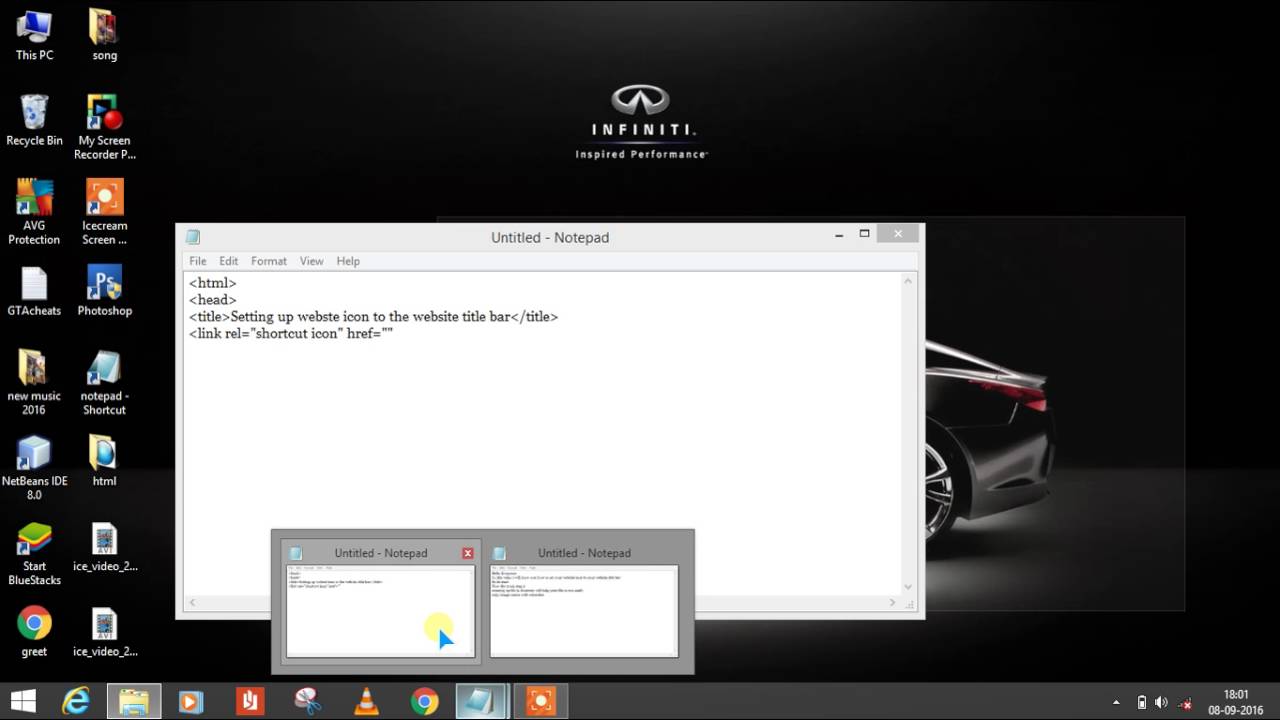The height and width of the screenshot is (720, 1280).
Task: Open the View menu in Notepad
Action: coord(311,261)
